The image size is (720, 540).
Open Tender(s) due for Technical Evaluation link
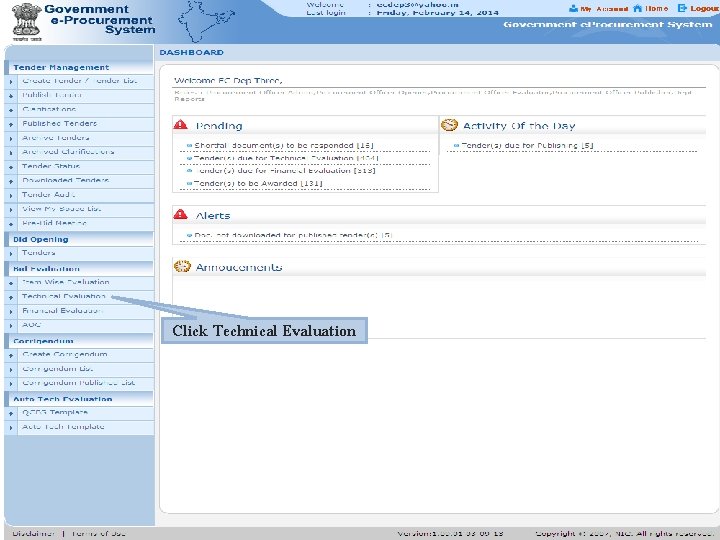(286, 158)
